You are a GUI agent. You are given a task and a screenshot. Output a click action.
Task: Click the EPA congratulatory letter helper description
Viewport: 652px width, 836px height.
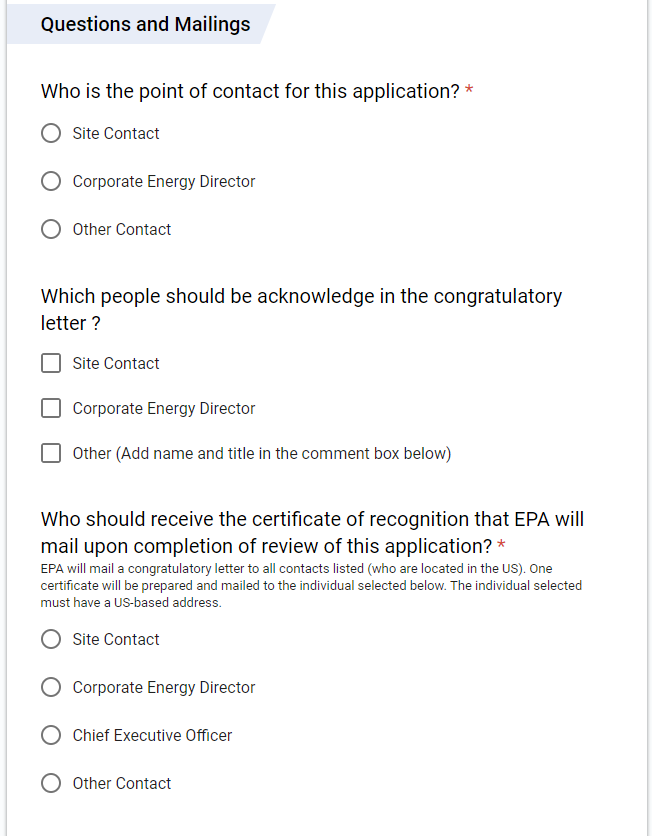(x=310, y=586)
